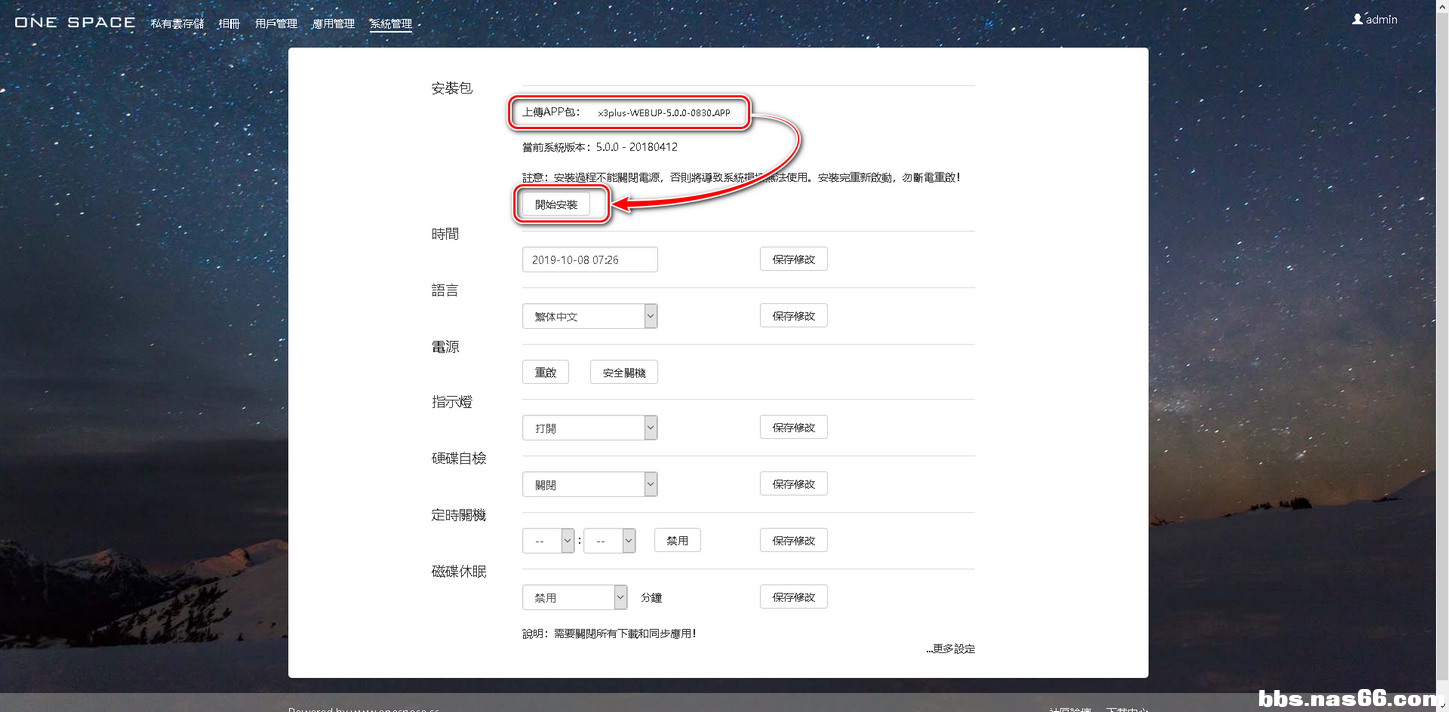Image resolution: width=1449 pixels, height=712 pixels.
Task: Open 用戶管理 in the top navigation
Action: point(276,23)
